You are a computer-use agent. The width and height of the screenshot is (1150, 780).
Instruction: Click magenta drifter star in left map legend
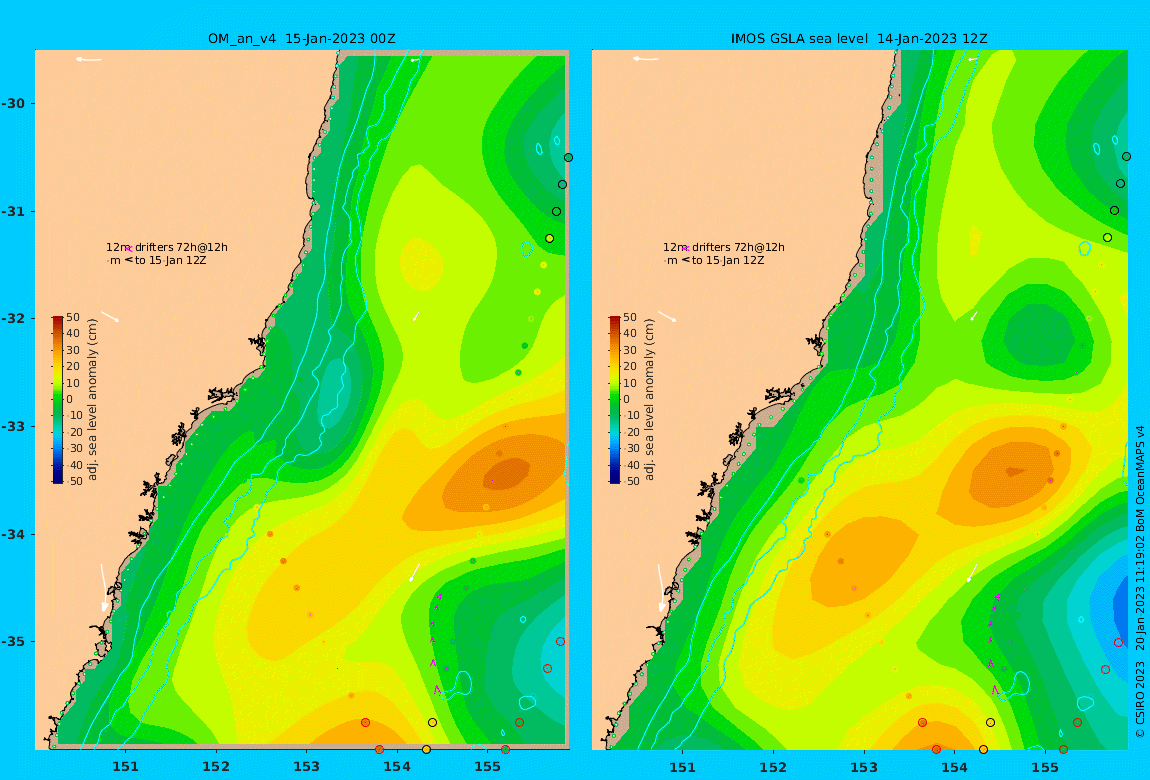click(x=129, y=249)
